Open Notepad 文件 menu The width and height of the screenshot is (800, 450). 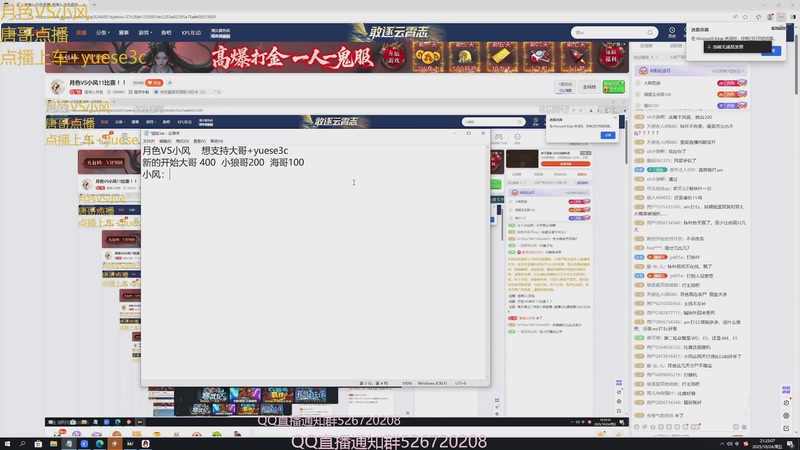(x=148, y=141)
